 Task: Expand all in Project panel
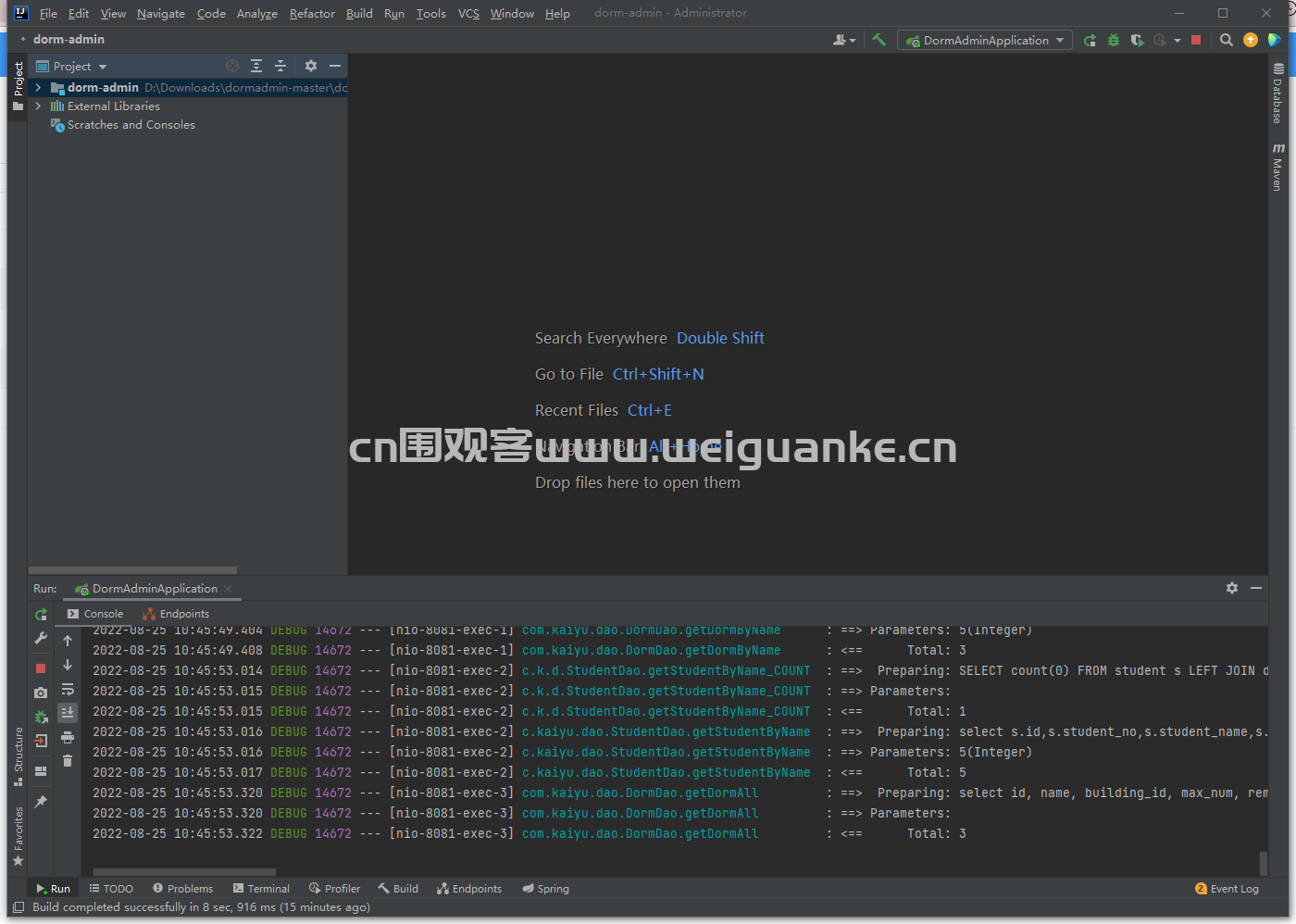click(256, 66)
